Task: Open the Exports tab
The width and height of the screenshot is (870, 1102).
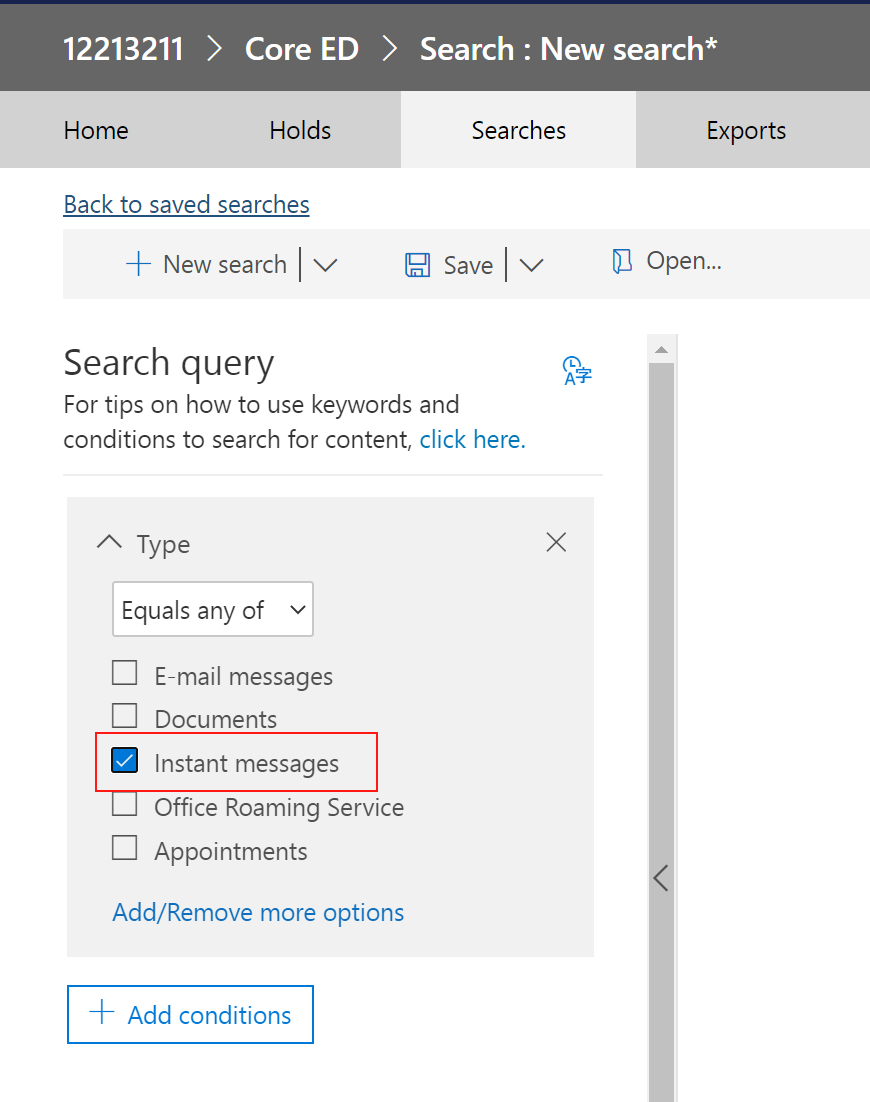Action: point(746,131)
